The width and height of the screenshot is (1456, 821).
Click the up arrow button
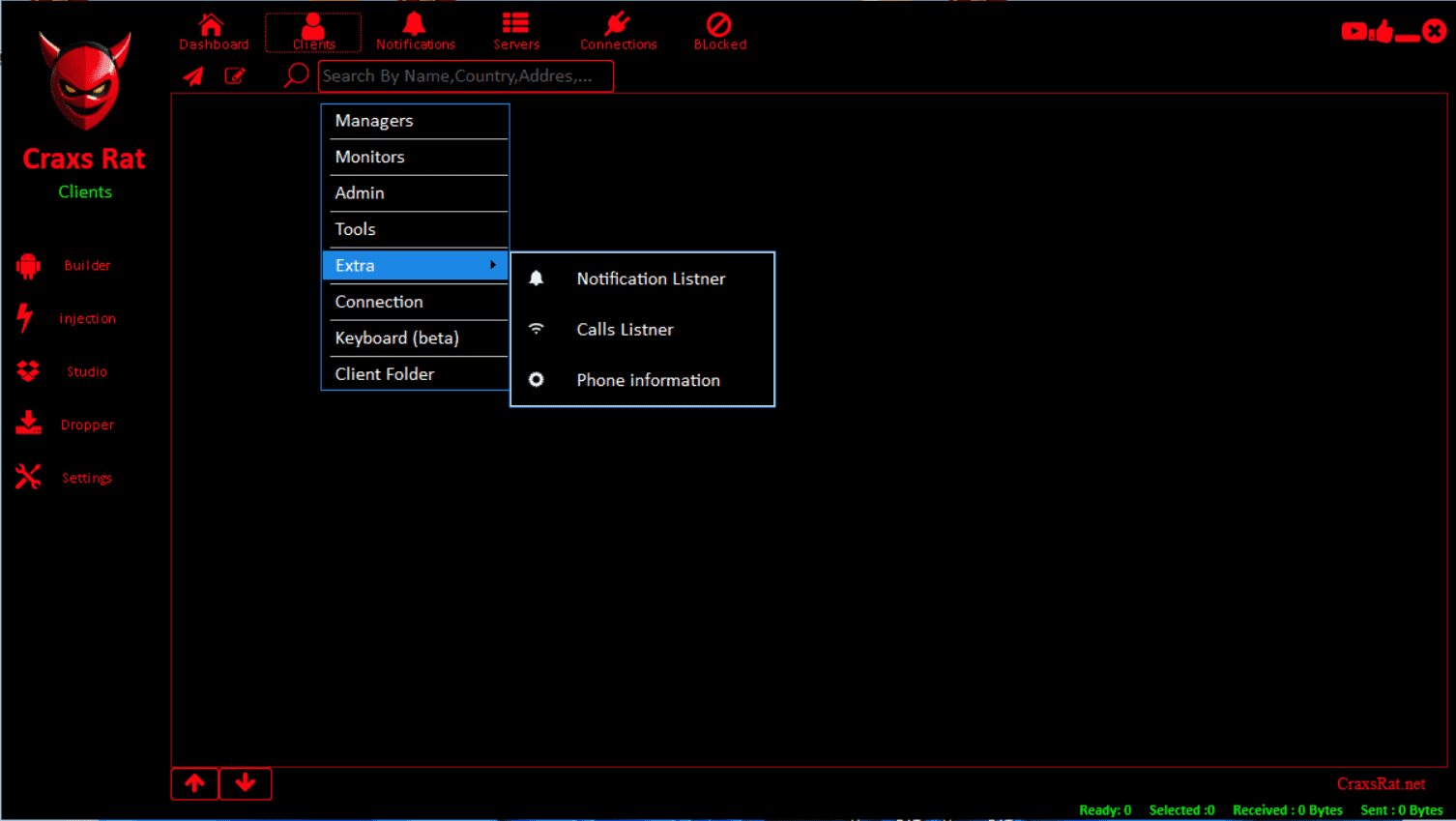coord(195,783)
